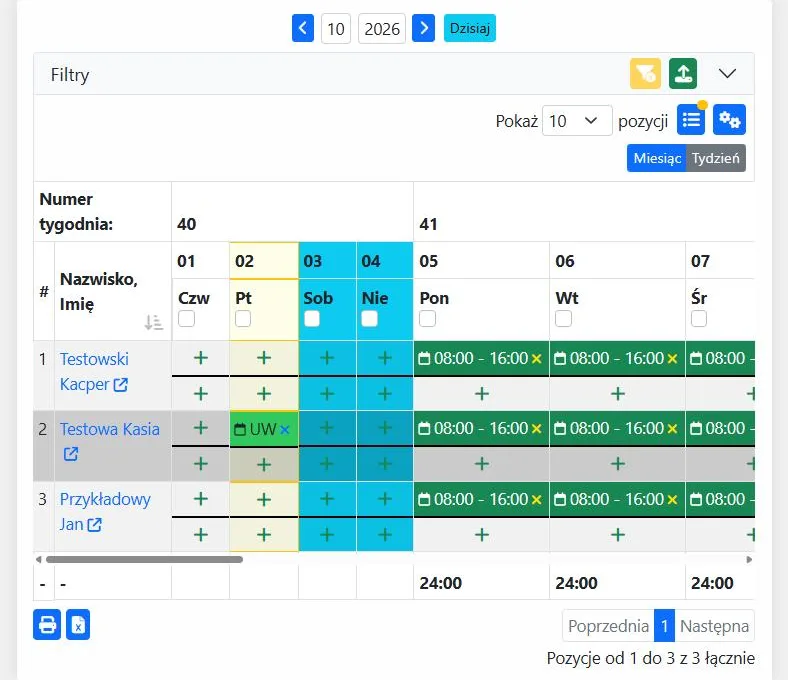Go to Następna page
The height and width of the screenshot is (680, 788).
click(x=714, y=626)
